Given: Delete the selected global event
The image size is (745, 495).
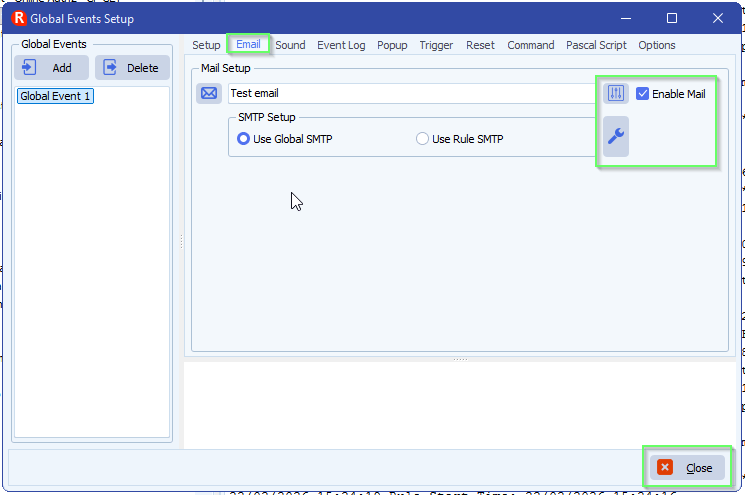Looking at the screenshot, I should [133, 67].
